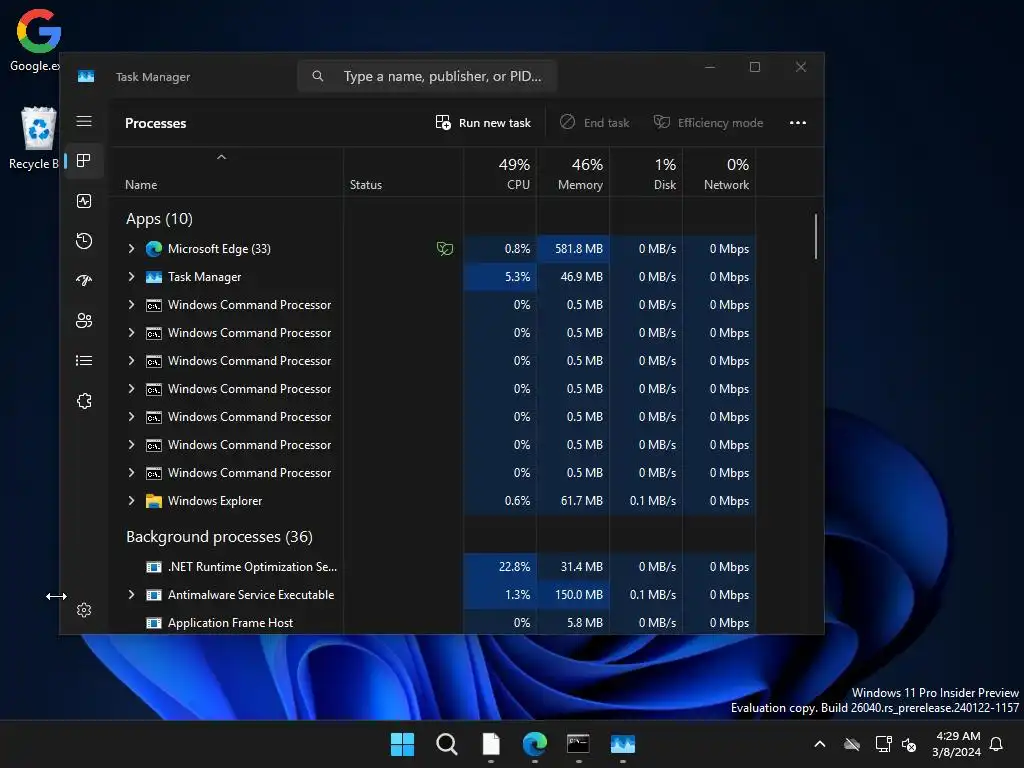
Task: Expand the Windows Explorer process row
Action: pos(131,501)
